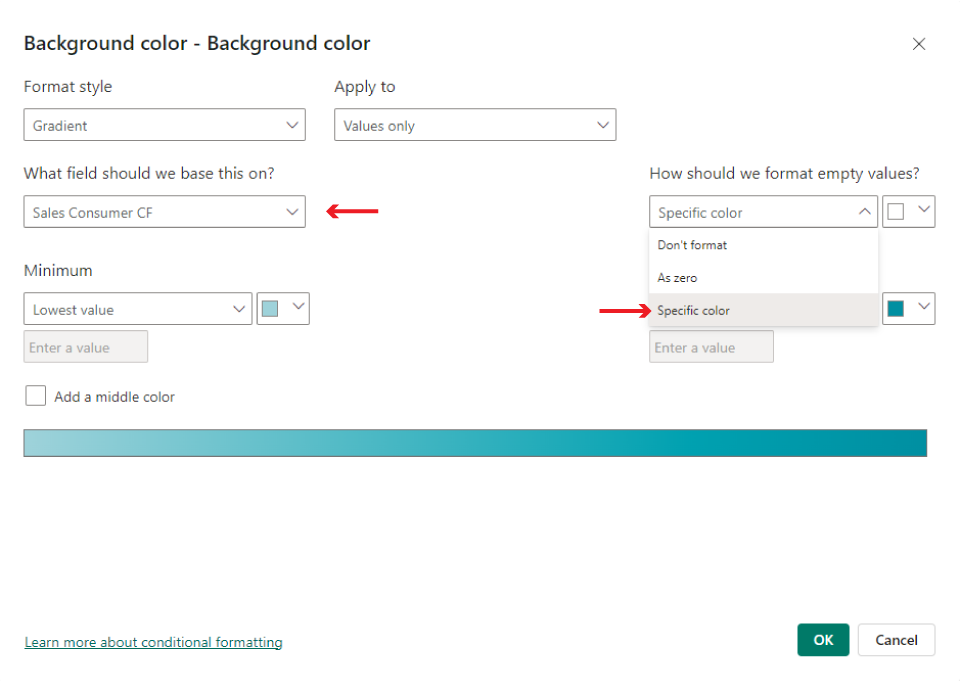
Task: Open Learn more about conditional formatting link
Action: click(x=153, y=642)
